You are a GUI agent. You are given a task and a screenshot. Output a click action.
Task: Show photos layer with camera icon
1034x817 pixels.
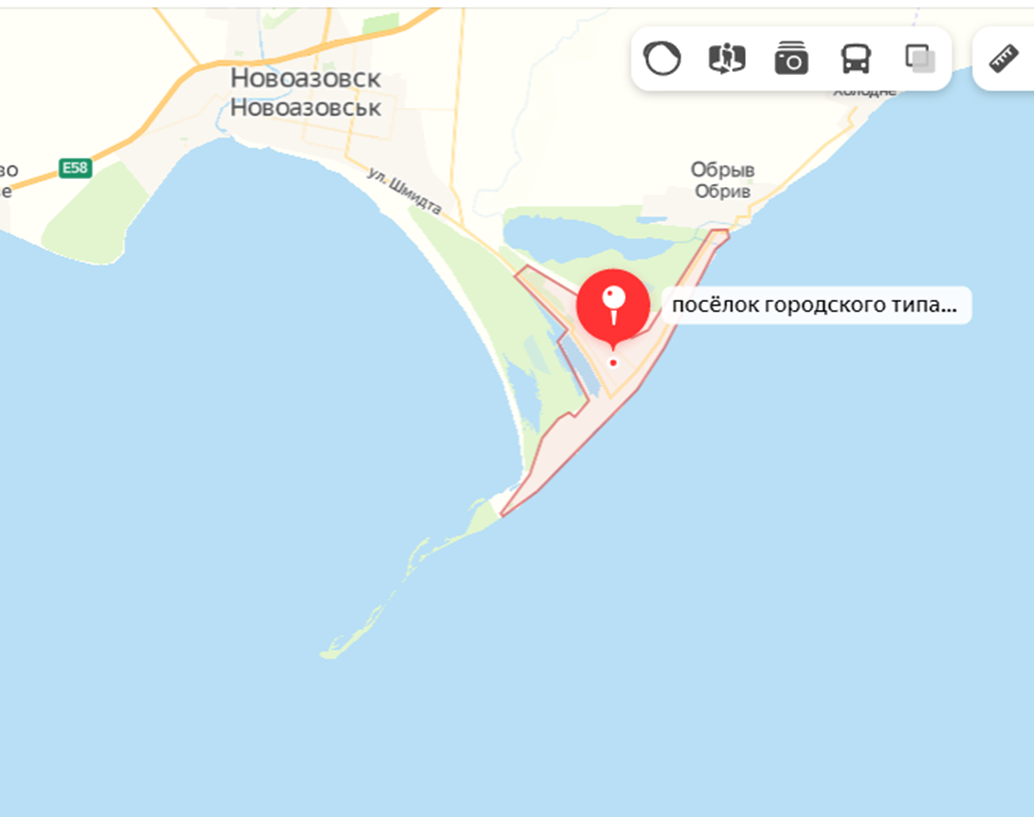(x=791, y=59)
